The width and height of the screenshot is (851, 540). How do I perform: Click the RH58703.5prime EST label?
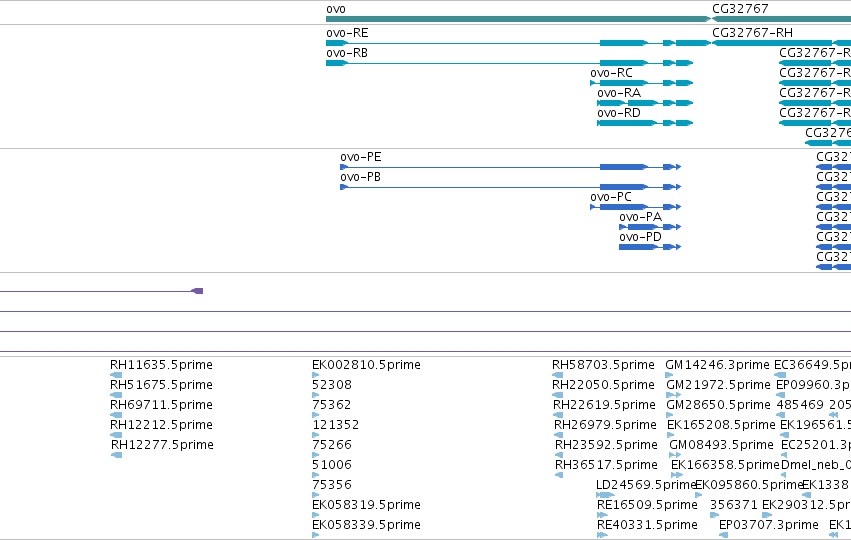603,365
